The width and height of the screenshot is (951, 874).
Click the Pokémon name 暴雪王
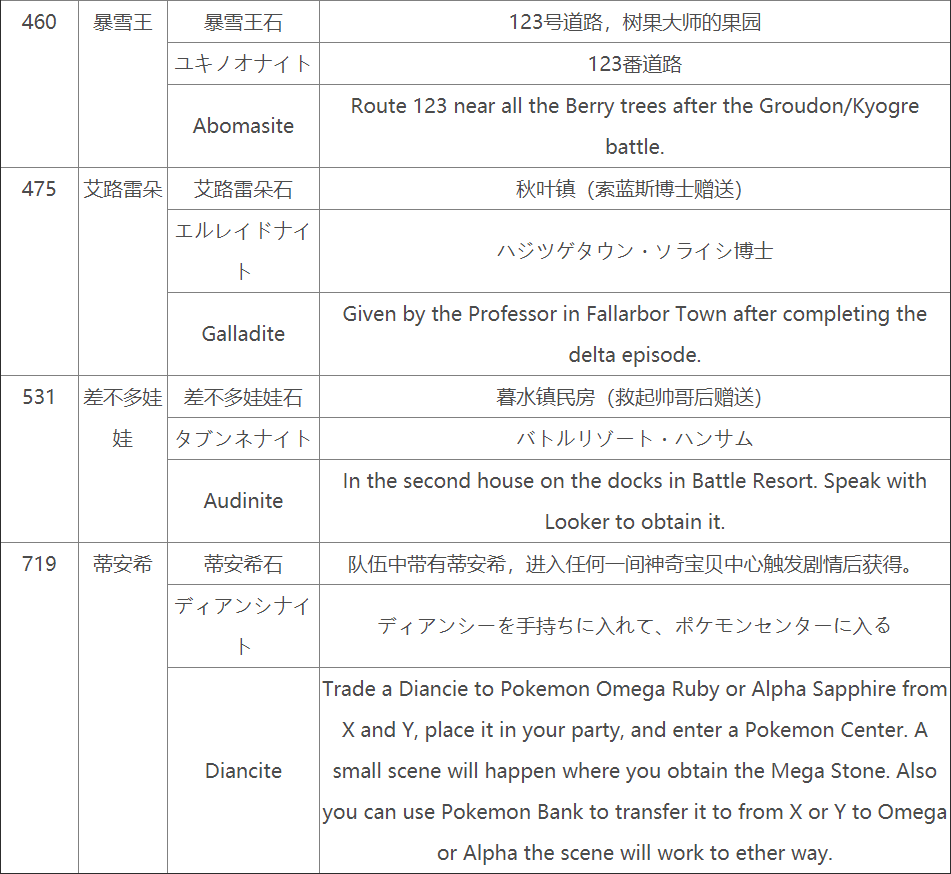(123, 22)
